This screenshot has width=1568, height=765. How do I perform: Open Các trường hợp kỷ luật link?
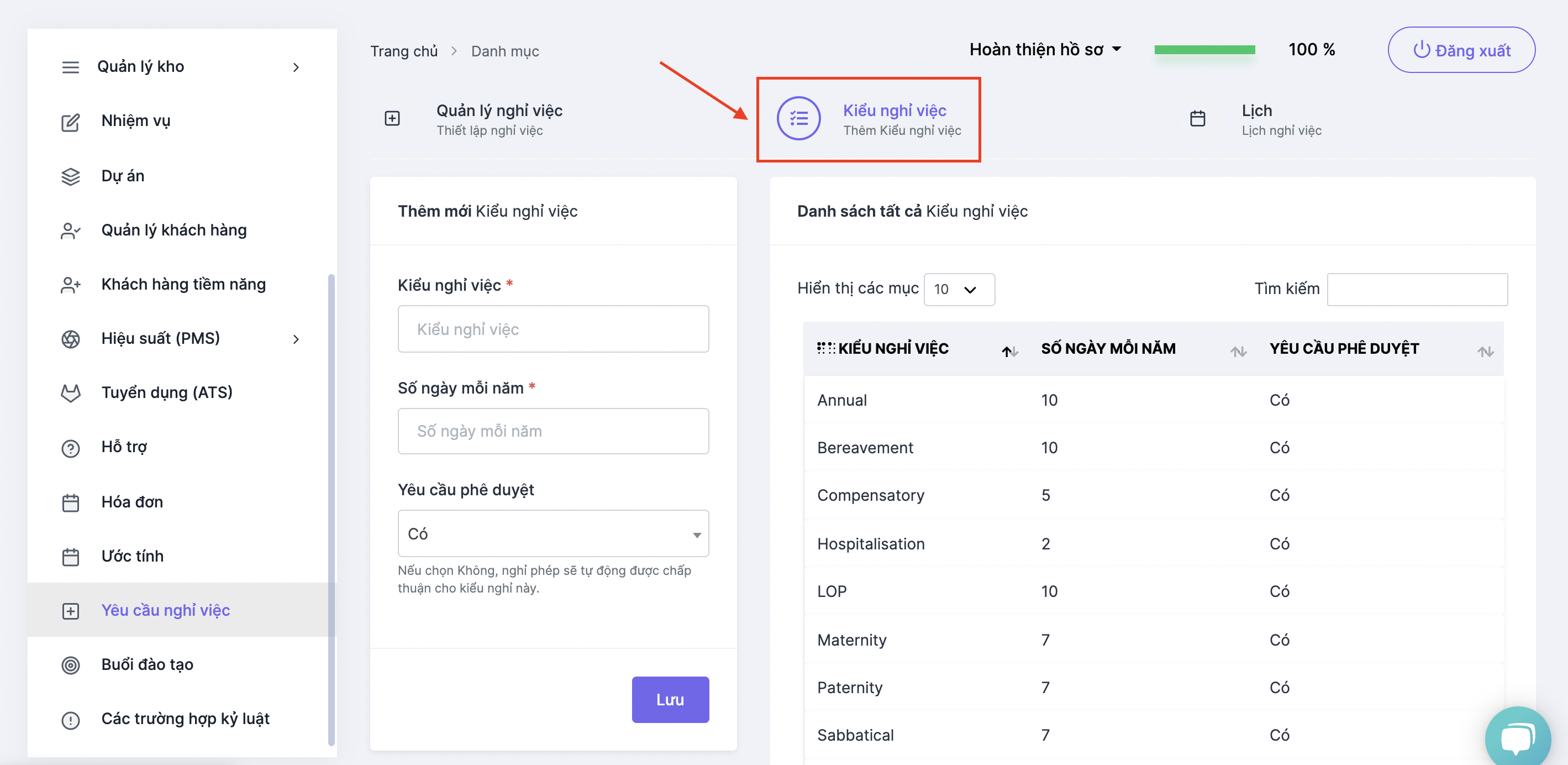pos(185,719)
